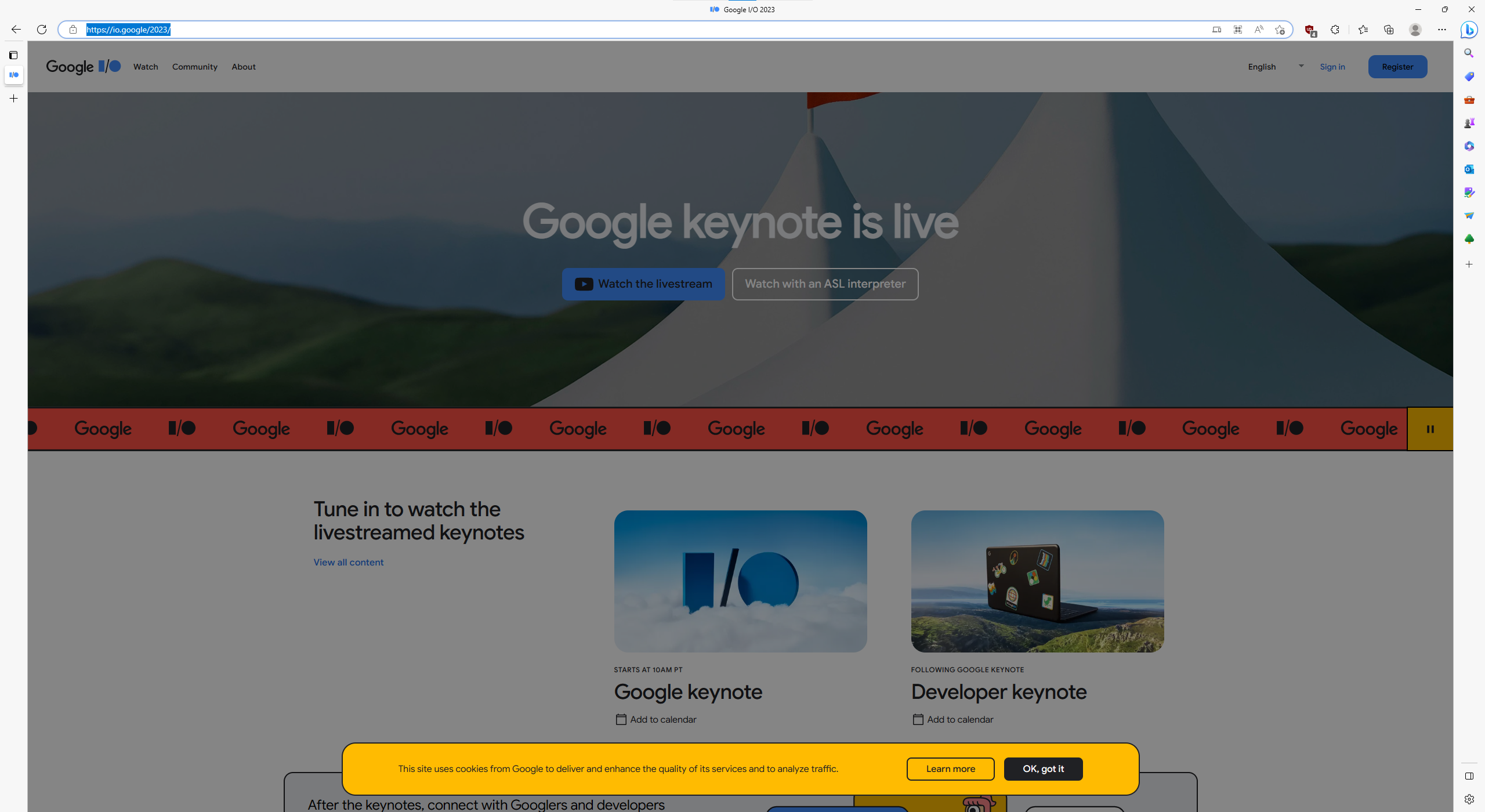Open the Favorites list
This screenshot has height=812, width=1485.
coord(1363,30)
